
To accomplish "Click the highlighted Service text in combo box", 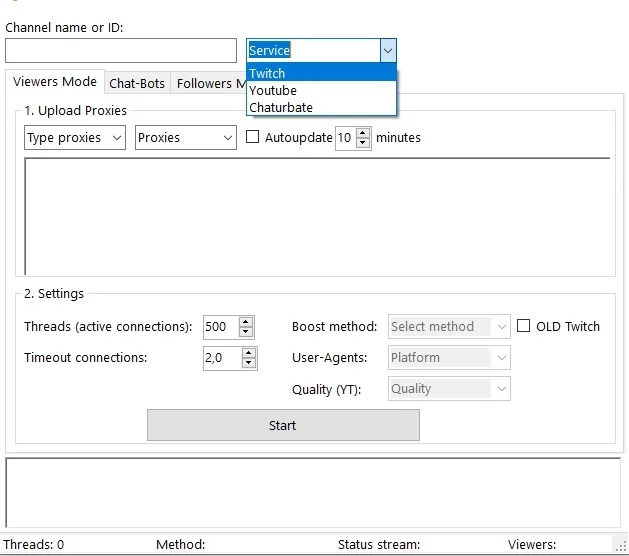I will coord(269,51).
